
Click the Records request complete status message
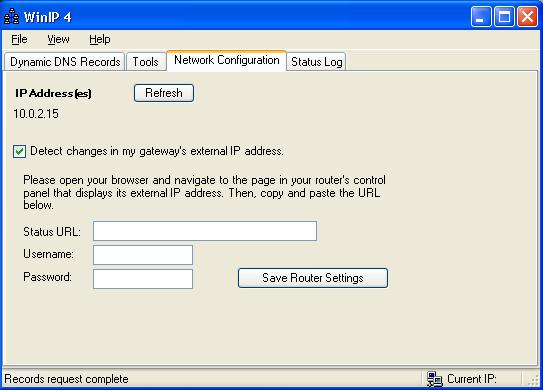pyautogui.click(x=66, y=379)
